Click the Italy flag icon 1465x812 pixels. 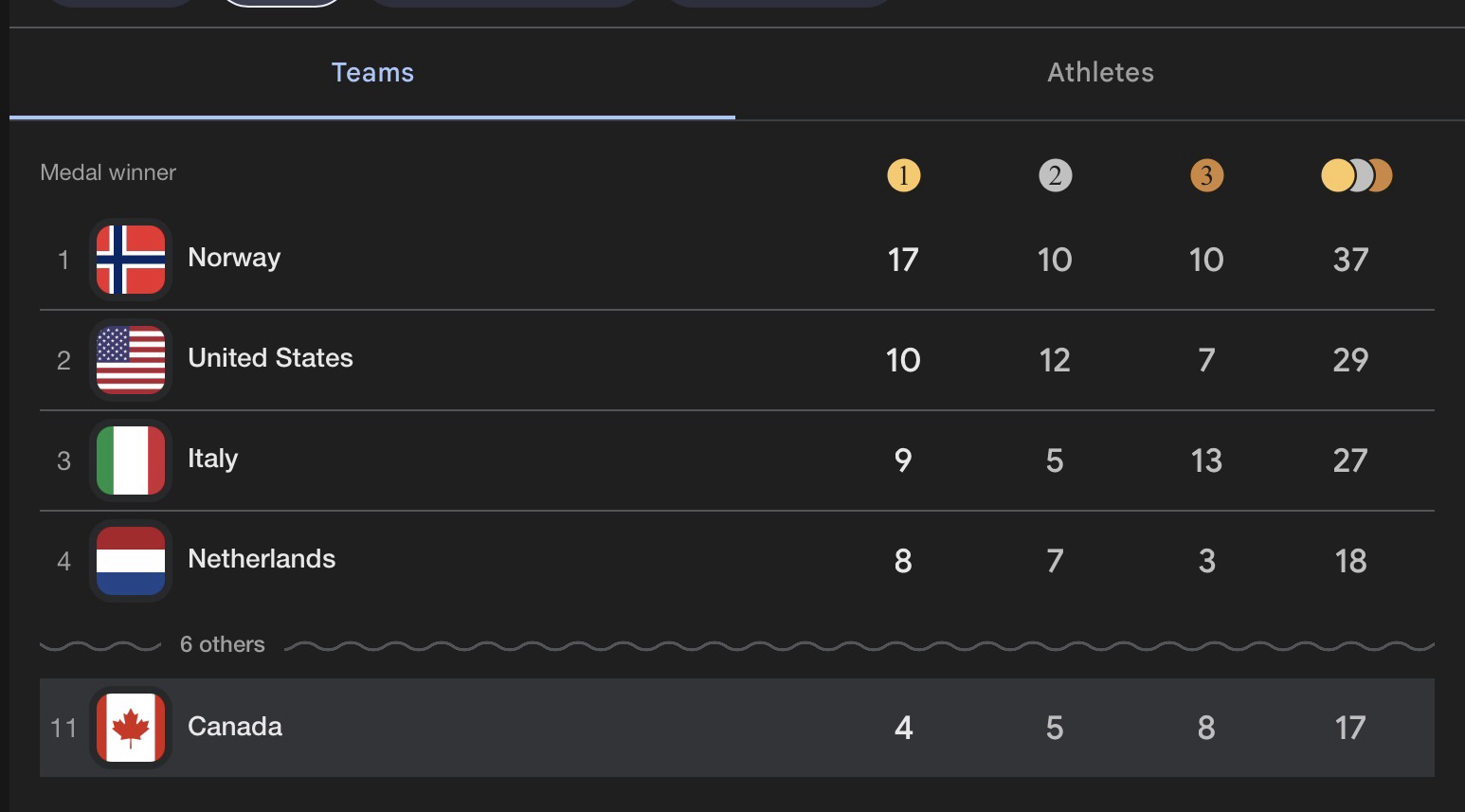(131, 460)
